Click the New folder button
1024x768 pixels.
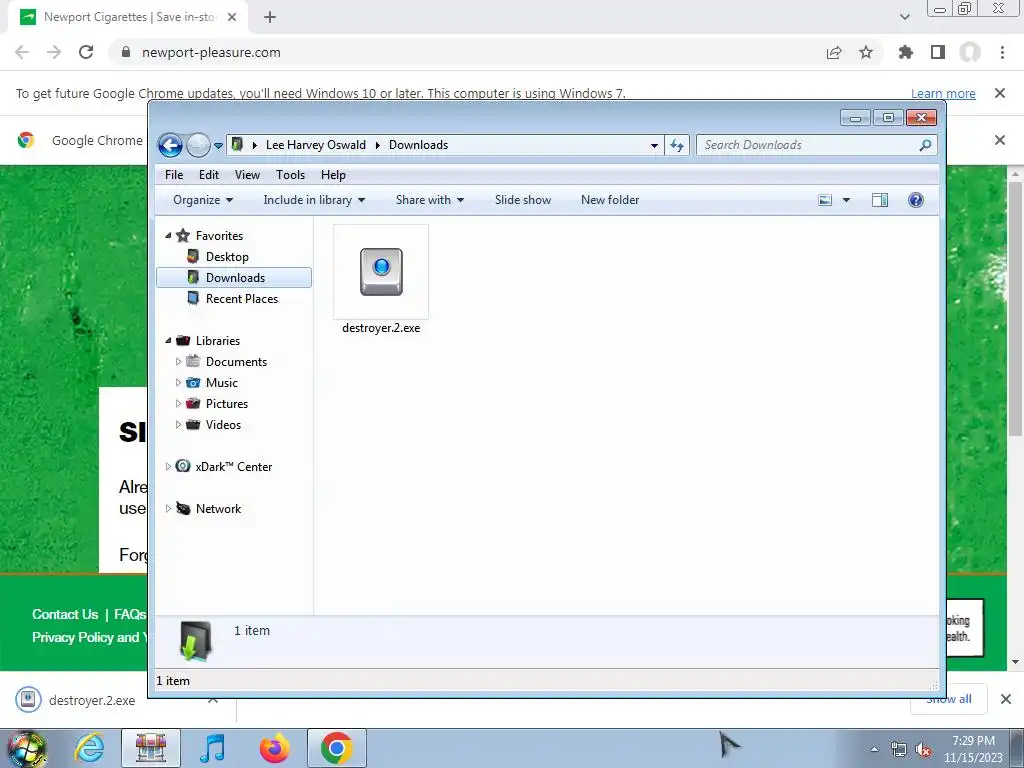point(610,200)
